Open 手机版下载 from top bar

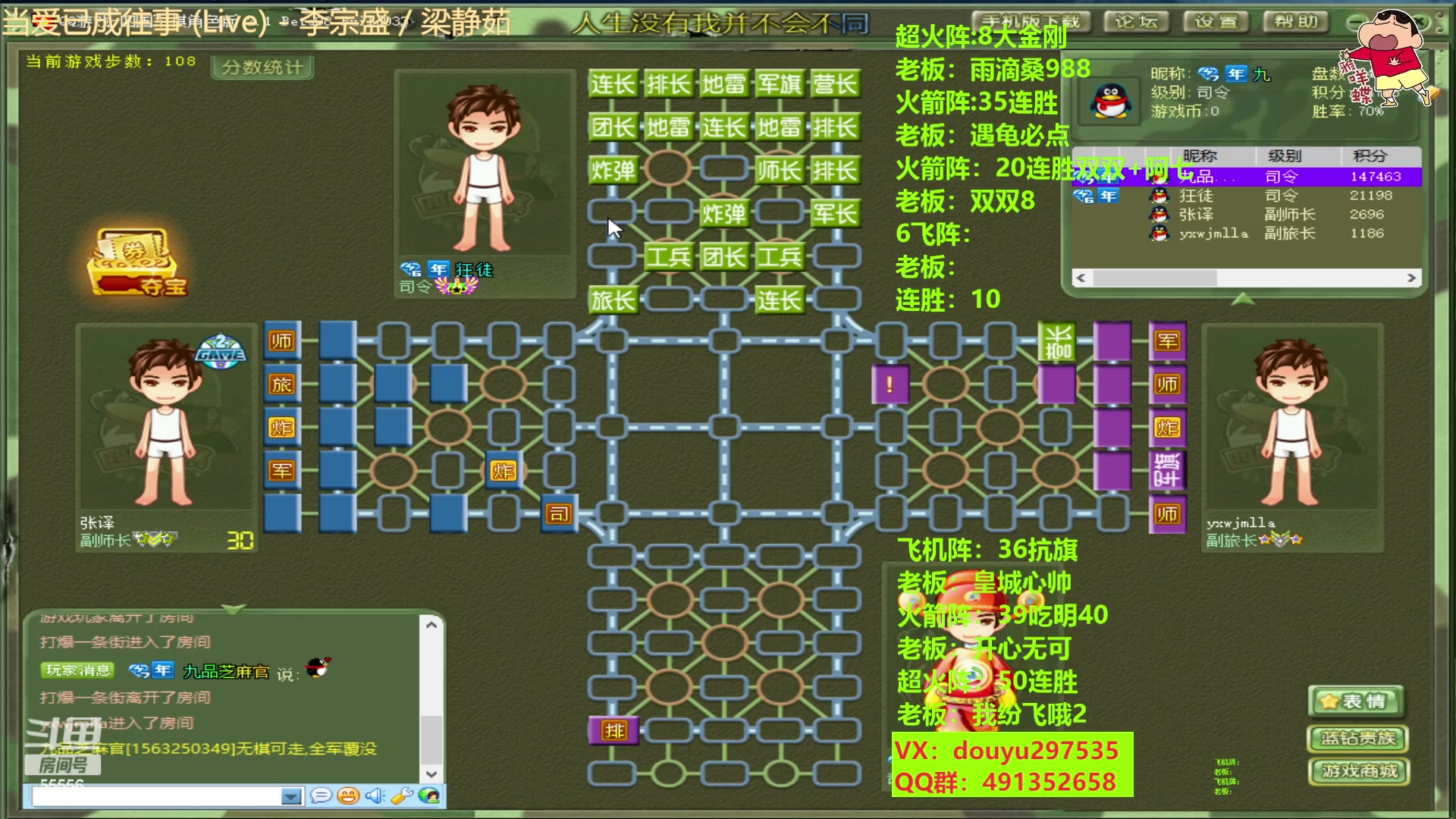pyautogui.click(x=1030, y=22)
